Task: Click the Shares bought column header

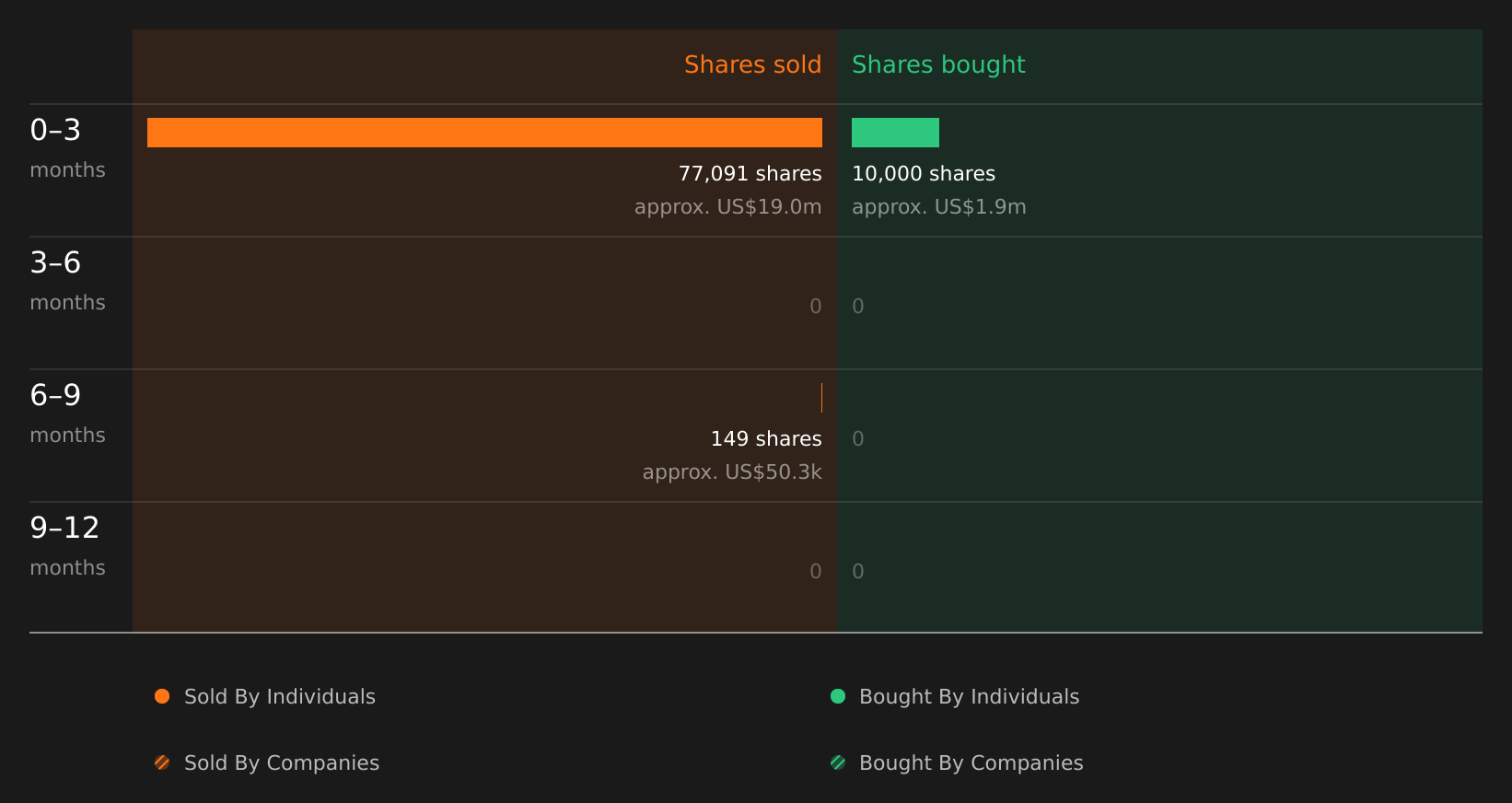Action: pyautogui.click(x=938, y=64)
